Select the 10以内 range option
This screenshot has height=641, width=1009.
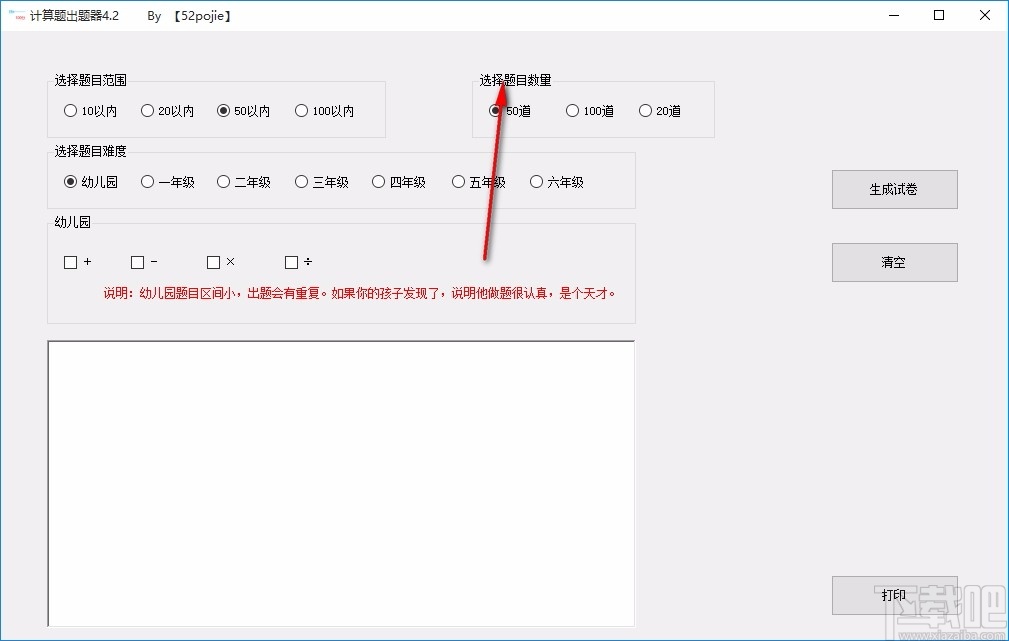(70, 110)
